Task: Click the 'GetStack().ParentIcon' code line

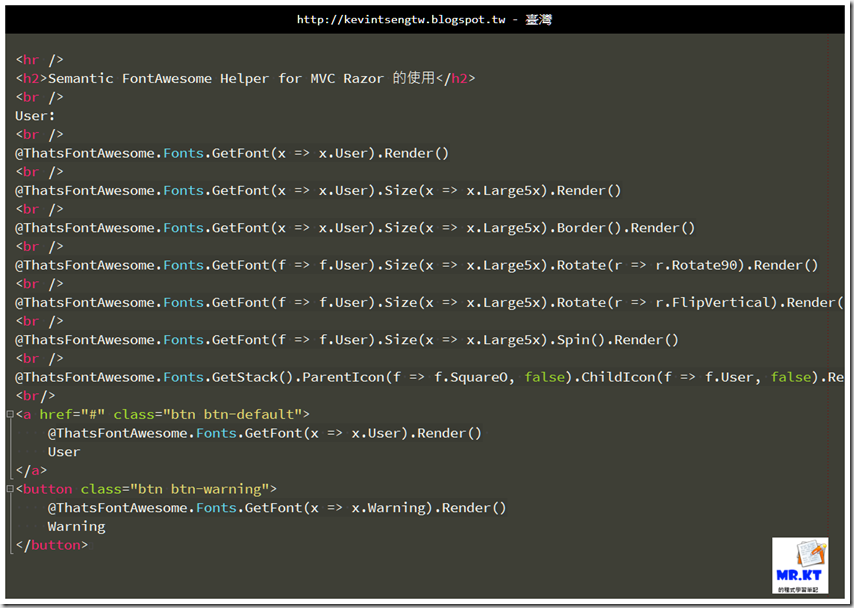Action: tap(429, 377)
